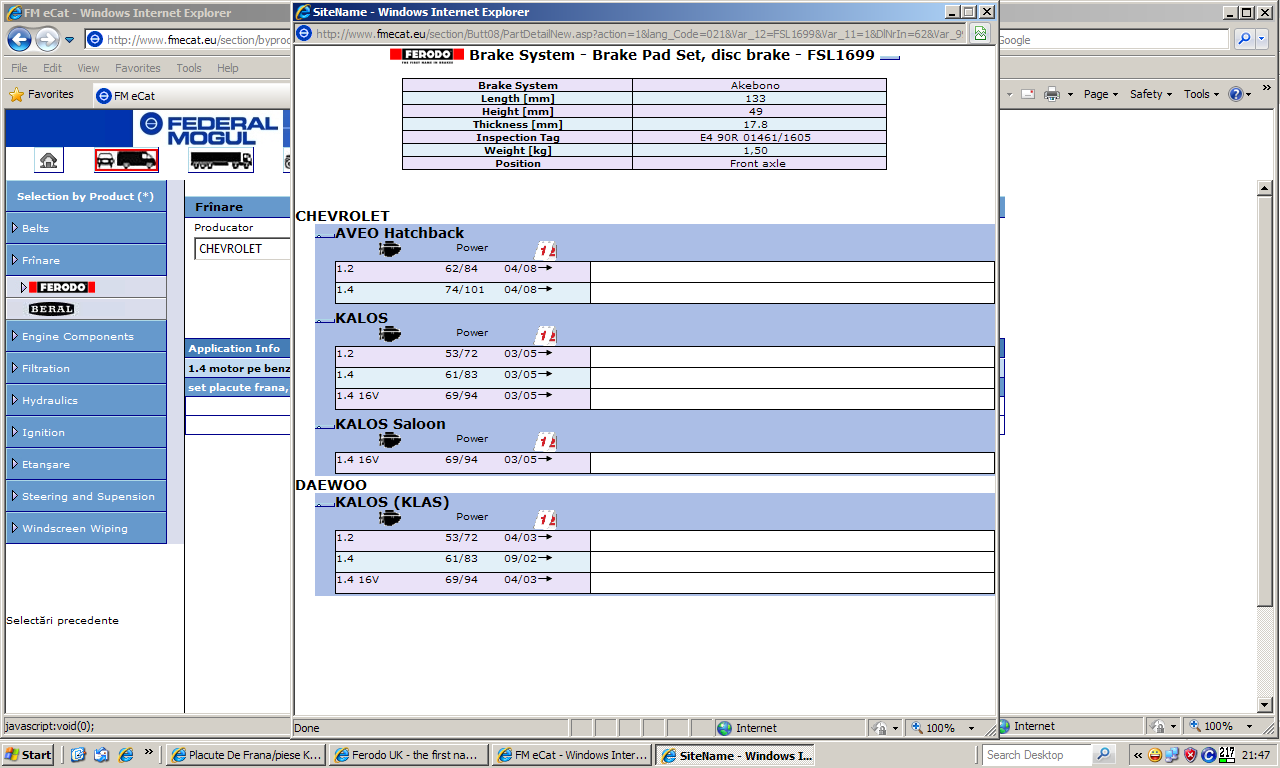Click the Ferodo brand logo in sidebar

(62, 288)
